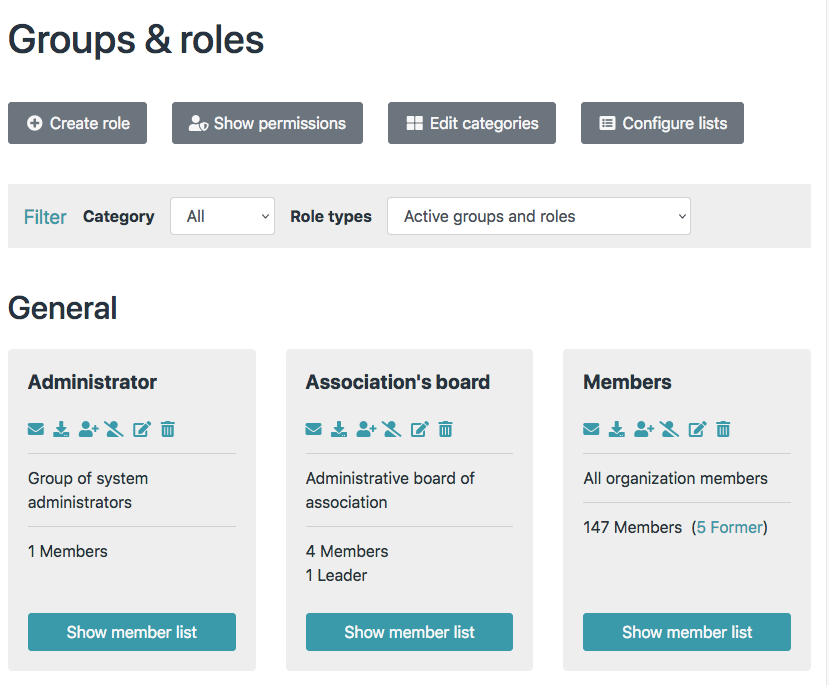Expand the Role types dropdown
Viewport: 829px width, 685px height.
click(x=538, y=216)
